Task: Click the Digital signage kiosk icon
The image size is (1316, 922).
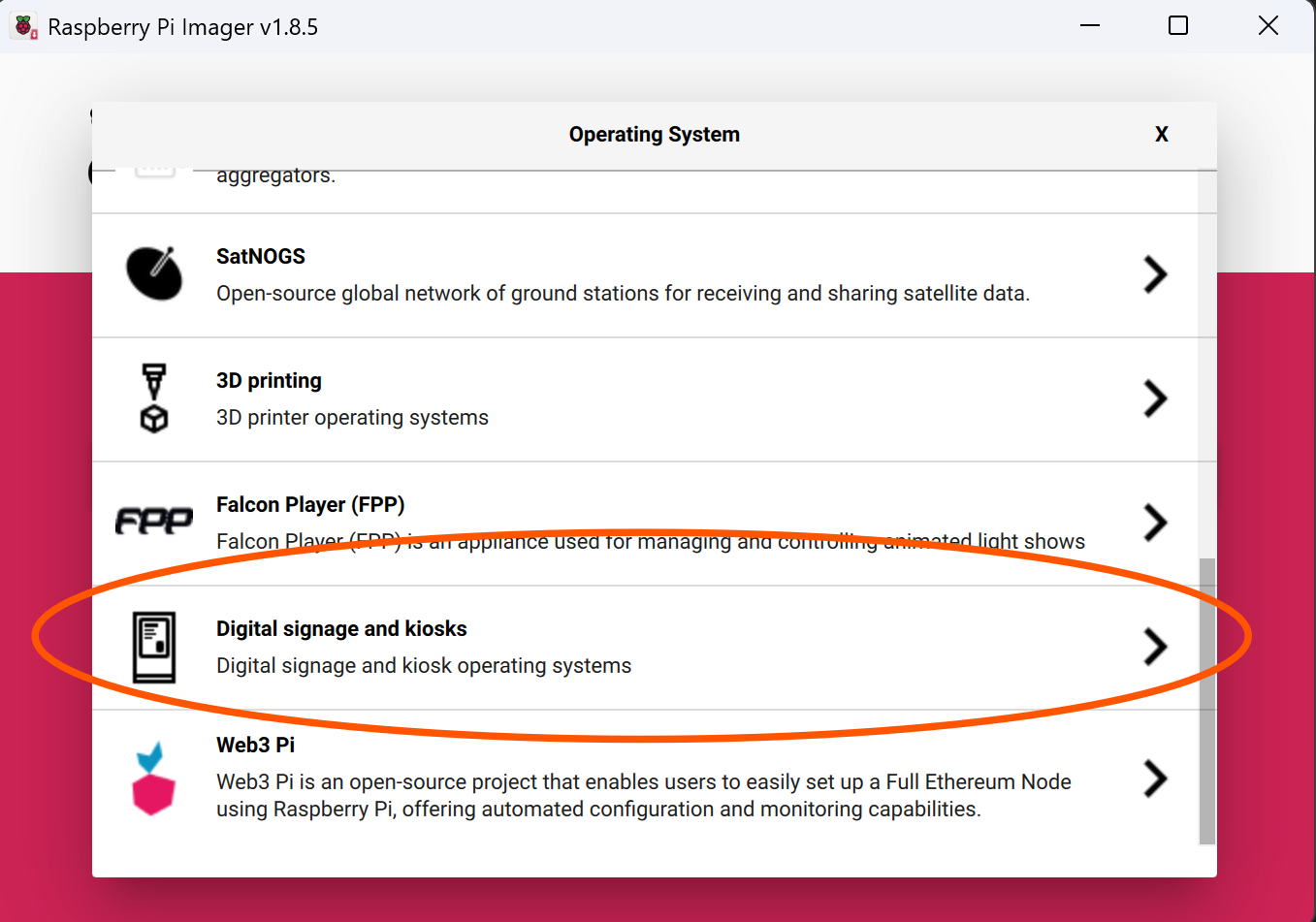Action: point(154,647)
